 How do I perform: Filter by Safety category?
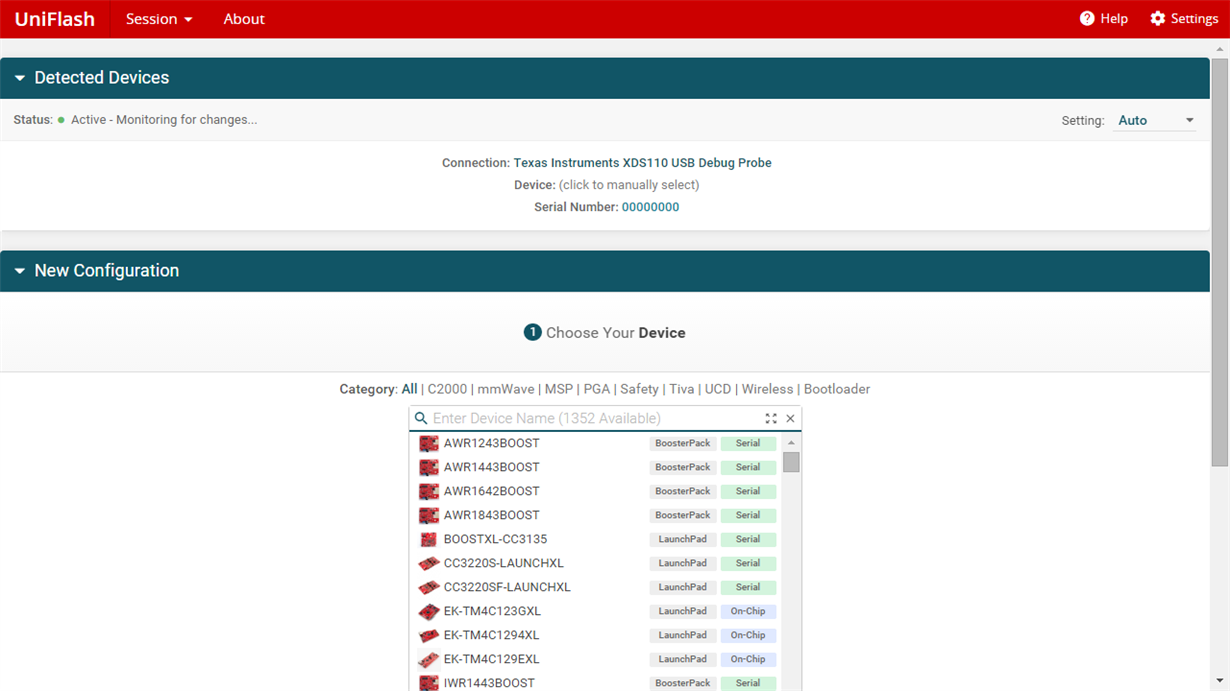(639, 389)
